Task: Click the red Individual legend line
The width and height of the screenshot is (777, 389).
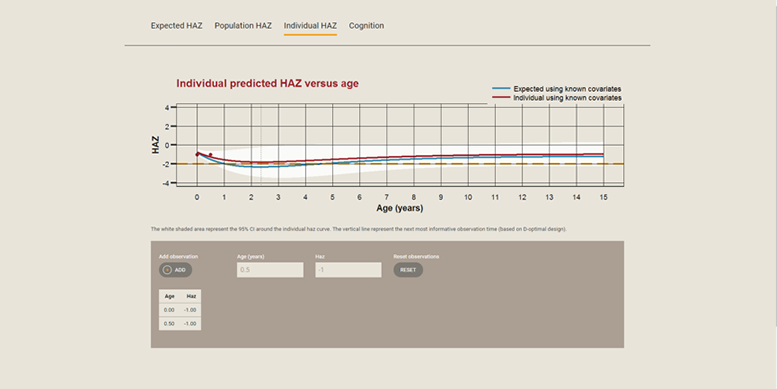Action: [501, 98]
